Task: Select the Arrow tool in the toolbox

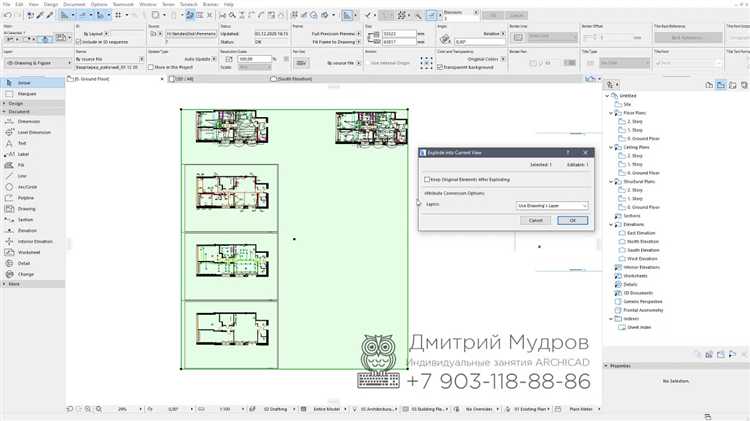Action: (32, 83)
